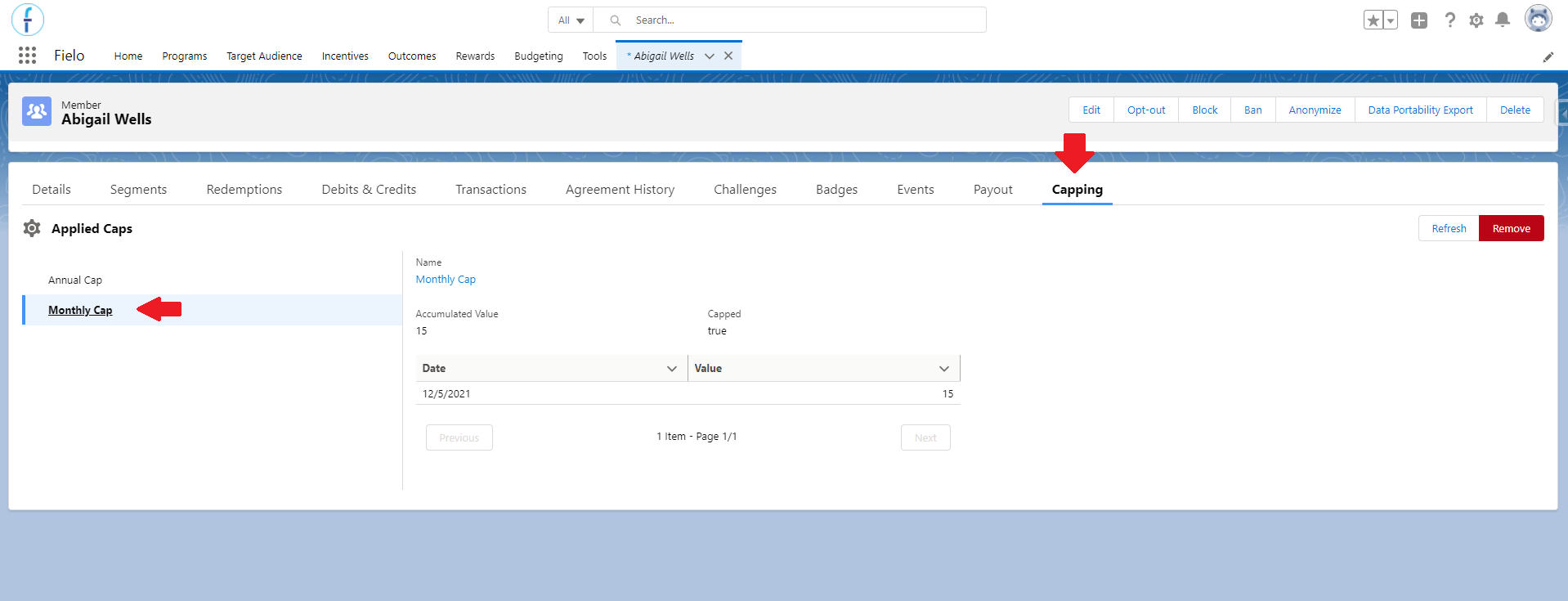Click the Capped value 'true'
The height and width of the screenshot is (601, 1568).
717,331
